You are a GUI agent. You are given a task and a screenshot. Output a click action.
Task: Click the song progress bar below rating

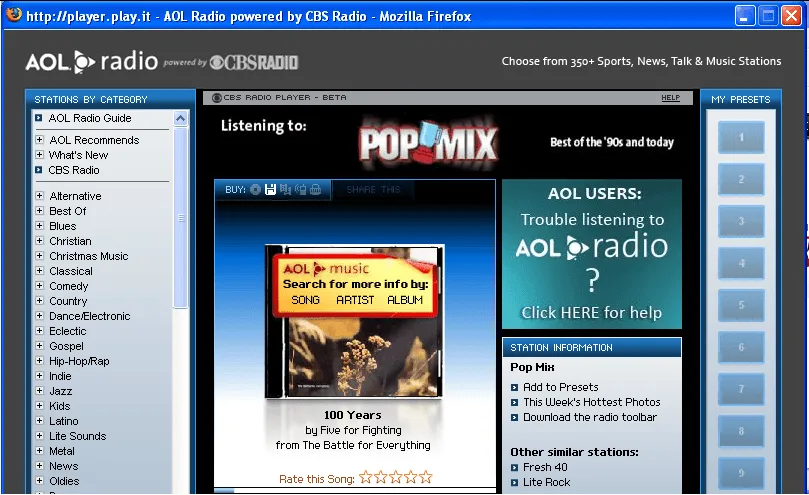point(354,490)
